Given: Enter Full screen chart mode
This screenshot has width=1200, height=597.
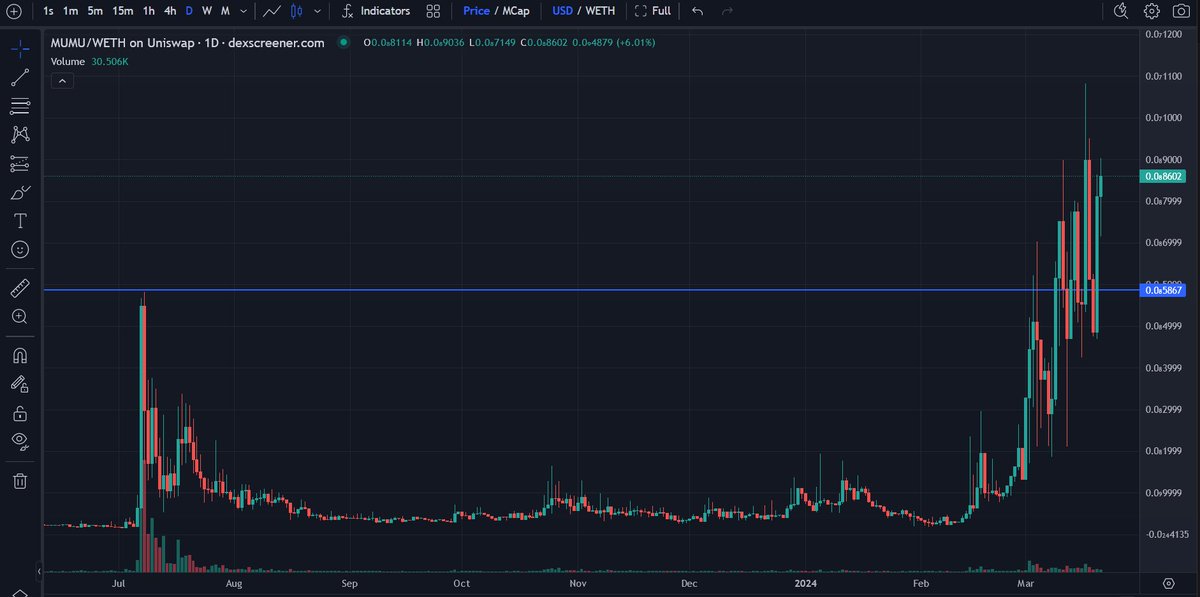Looking at the screenshot, I should coord(652,11).
